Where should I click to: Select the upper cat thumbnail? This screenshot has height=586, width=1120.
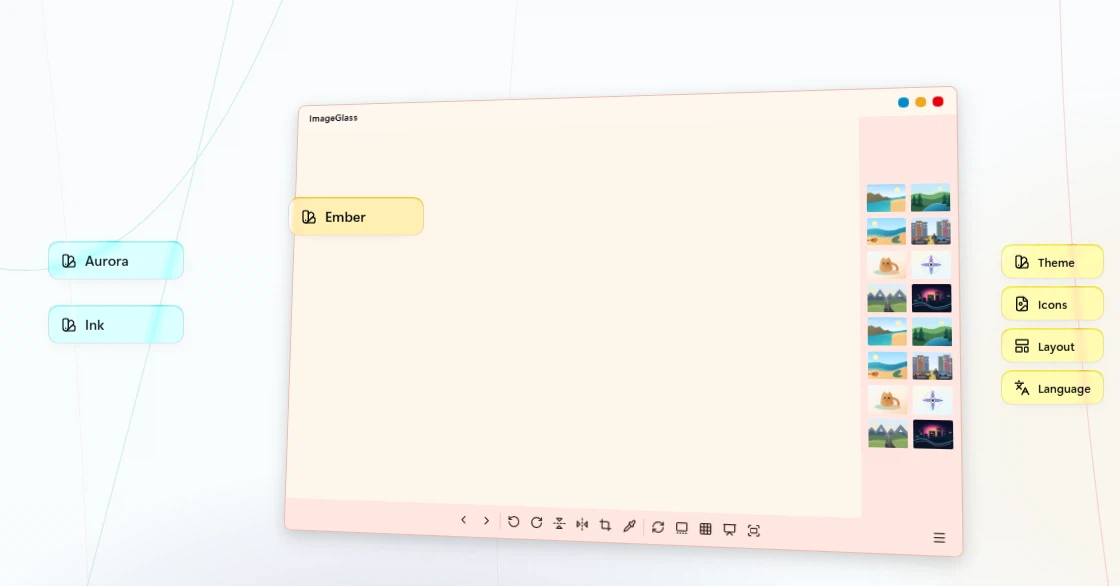tap(886, 265)
